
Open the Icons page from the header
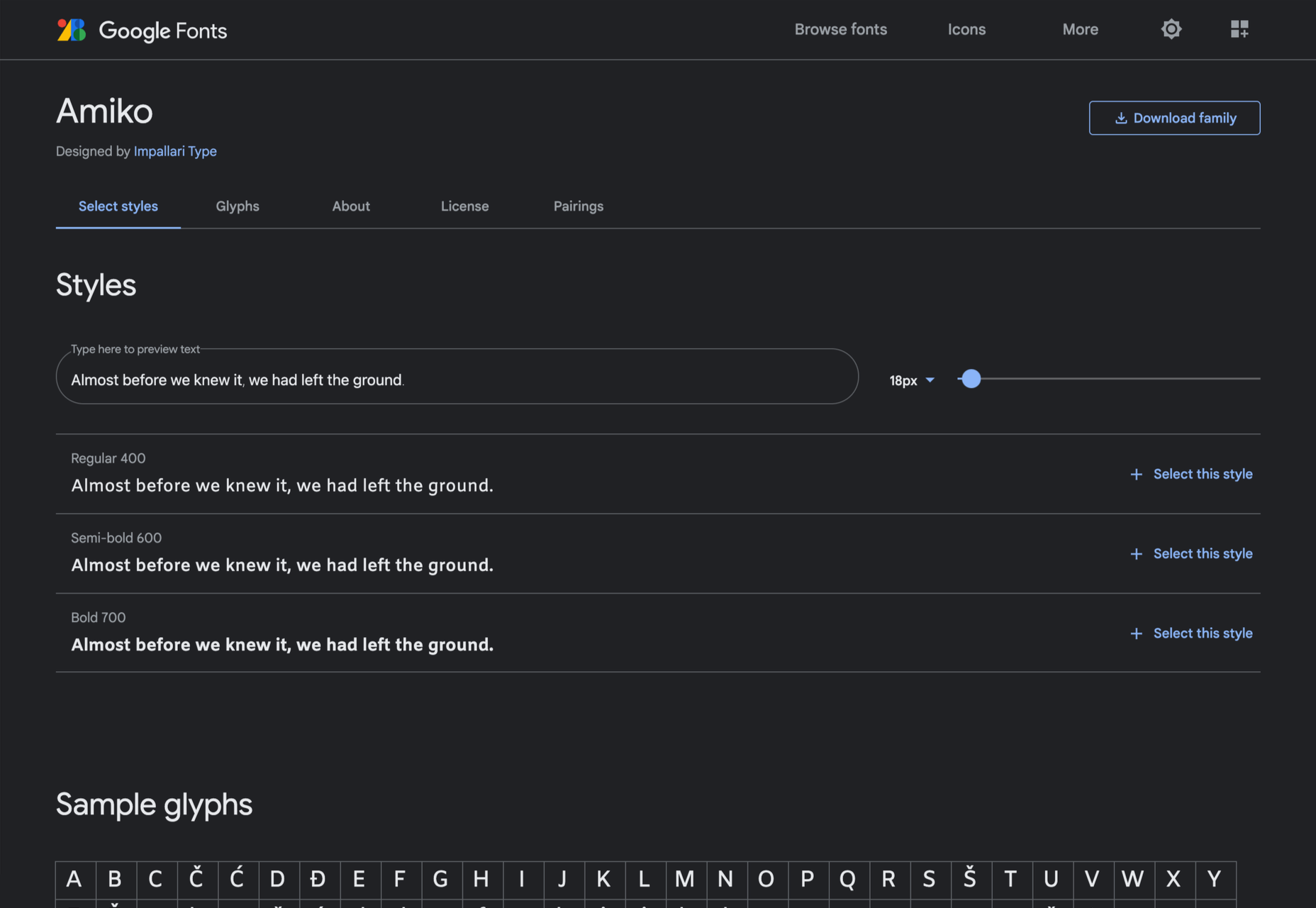(x=966, y=29)
